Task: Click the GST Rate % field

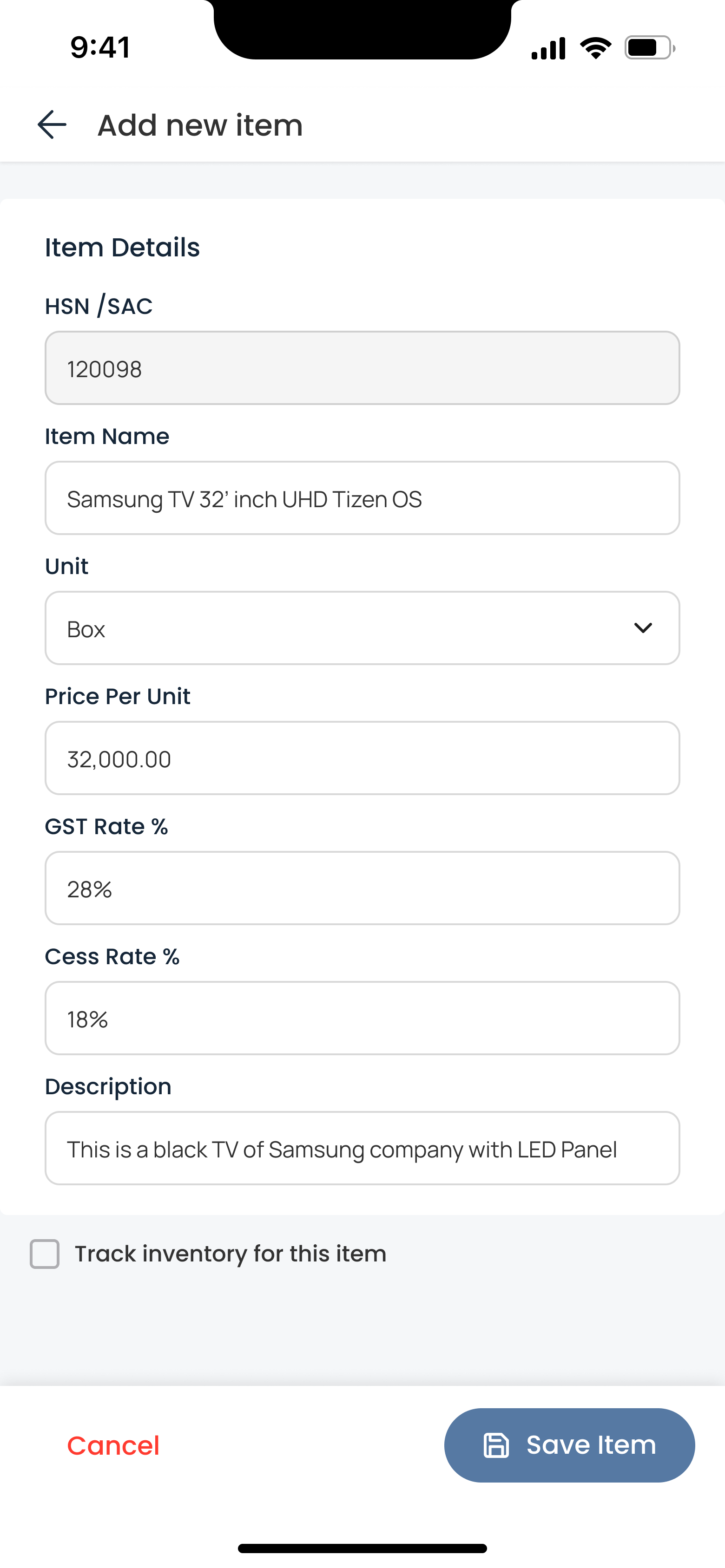Action: [x=362, y=888]
